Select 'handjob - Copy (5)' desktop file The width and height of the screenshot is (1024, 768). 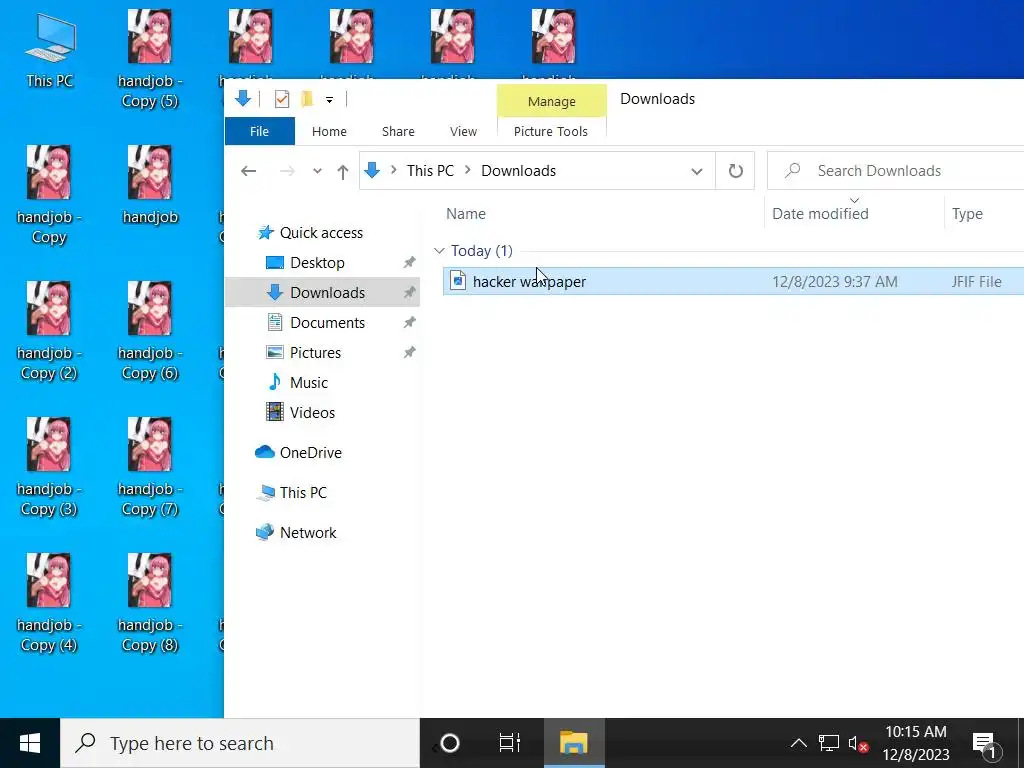150,59
